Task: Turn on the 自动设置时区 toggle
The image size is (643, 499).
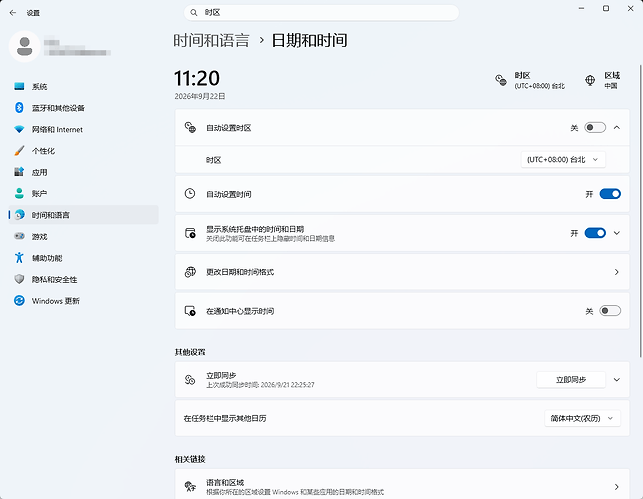Action: tap(595, 128)
